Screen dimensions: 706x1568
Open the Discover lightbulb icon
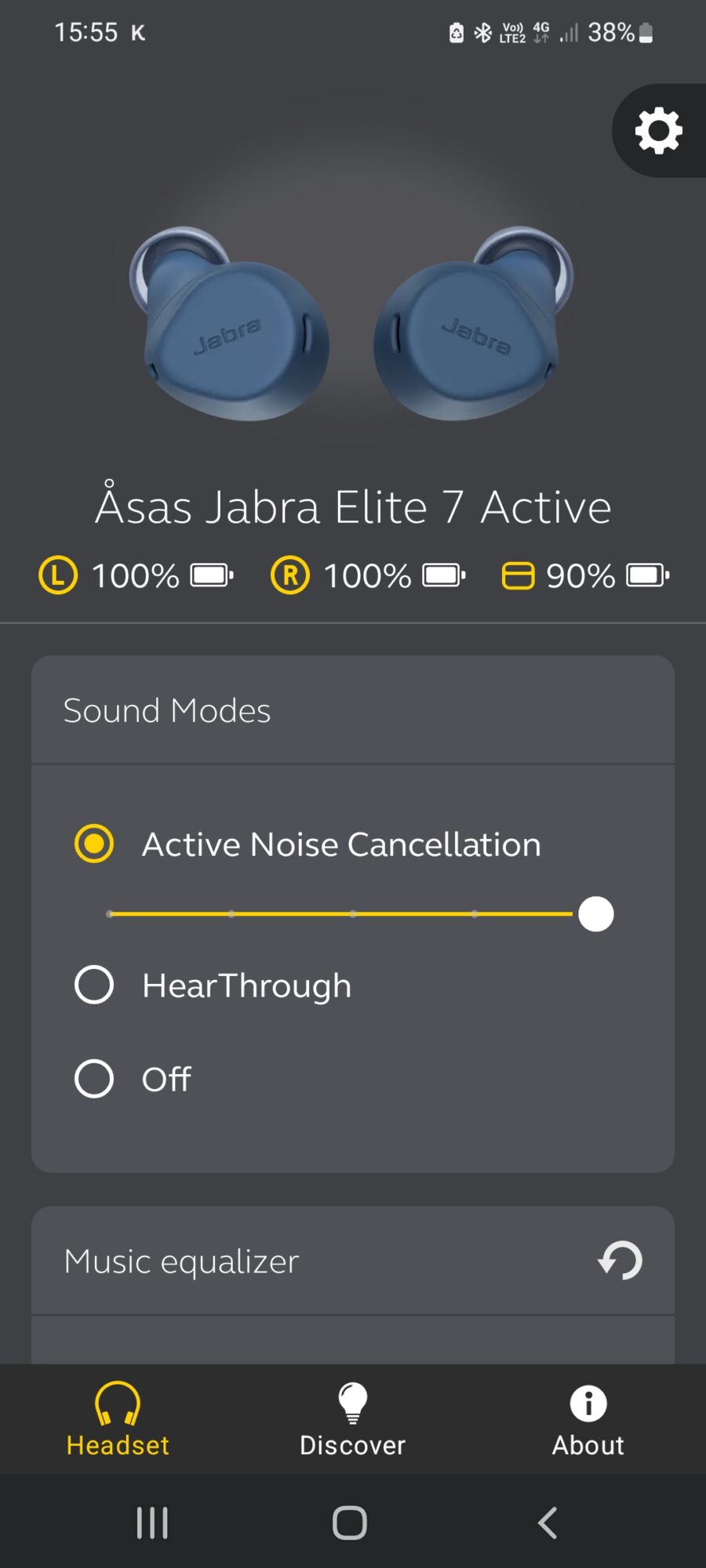tap(353, 1403)
